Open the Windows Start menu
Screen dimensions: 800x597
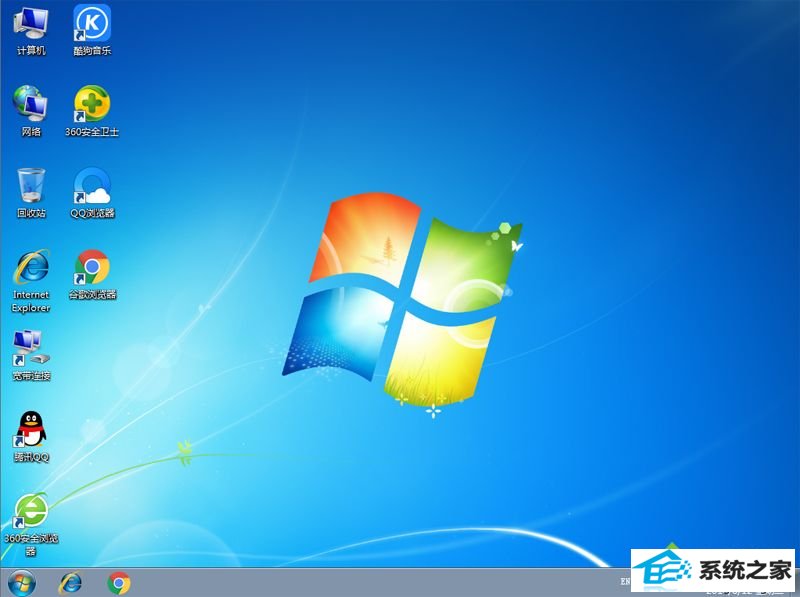click(x=22, y=583)
